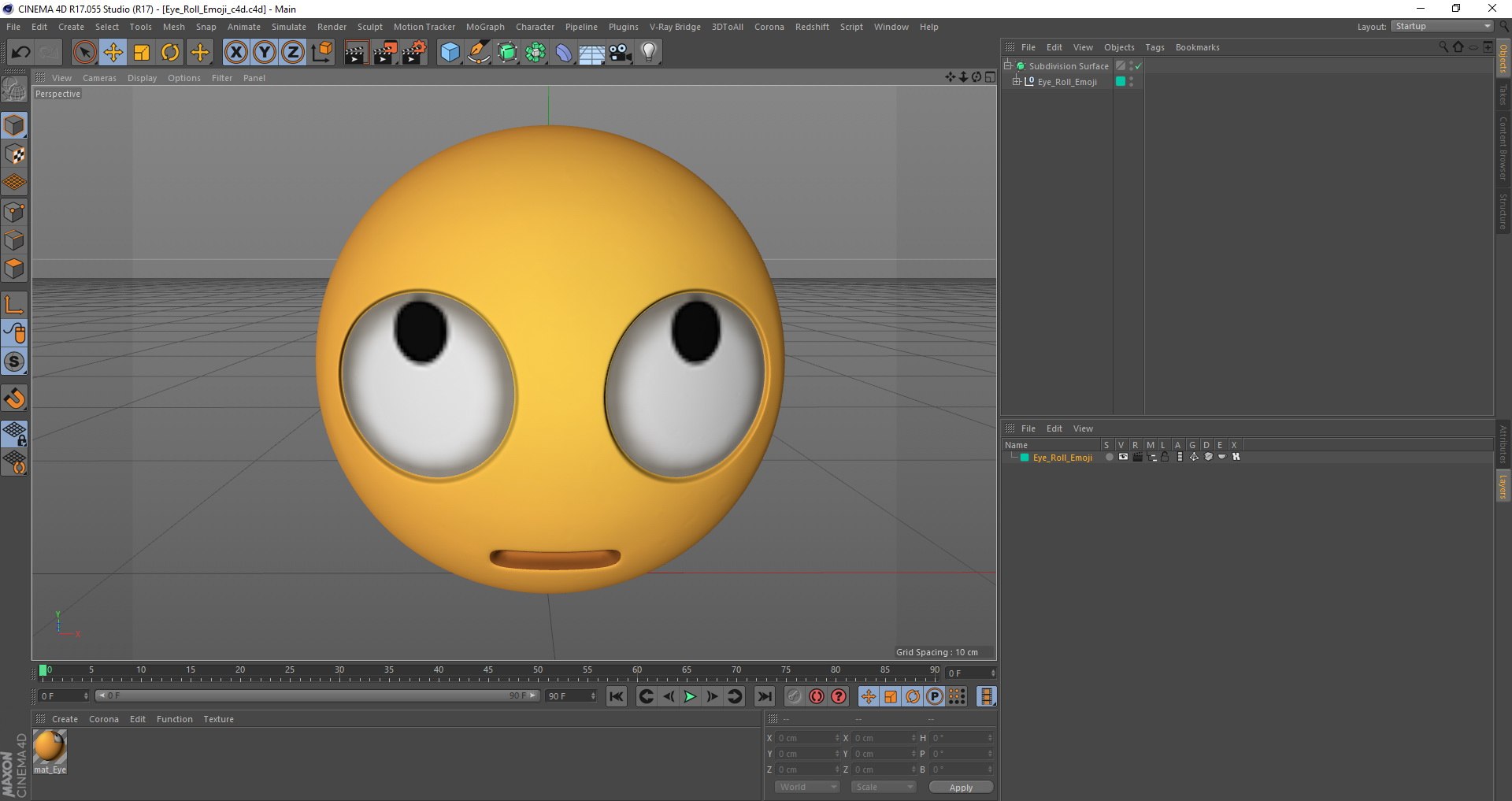Collapse the Subdivision Surface tree item
This screenshot has width=1512, height=801.
click(x=1008, y=65)
